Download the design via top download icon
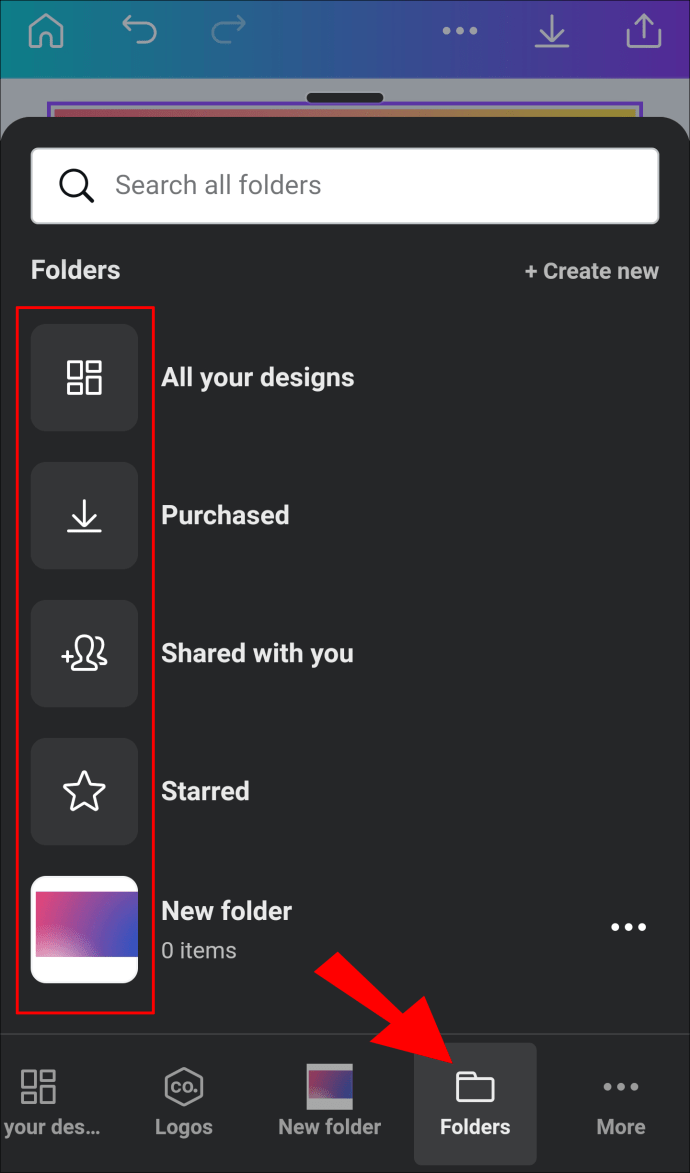This screenshot has width=690, height=1173. [552, 31]
